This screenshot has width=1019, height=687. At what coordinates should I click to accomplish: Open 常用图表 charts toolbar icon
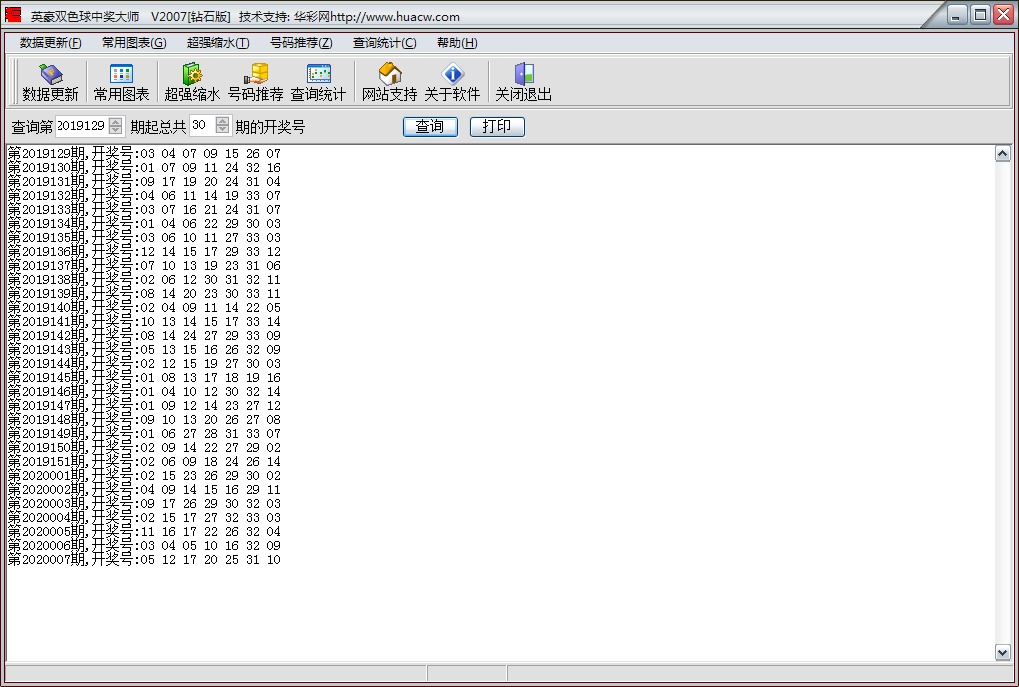[x=121, y=82]
